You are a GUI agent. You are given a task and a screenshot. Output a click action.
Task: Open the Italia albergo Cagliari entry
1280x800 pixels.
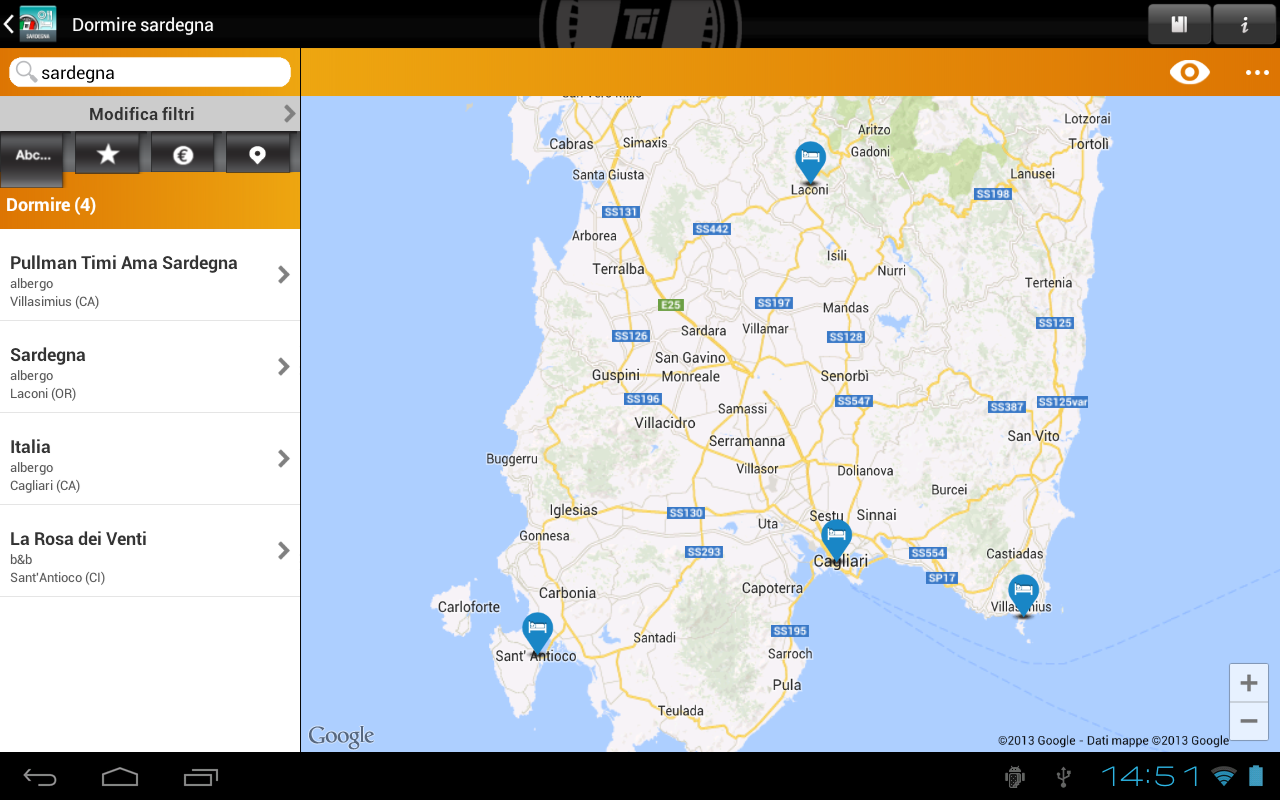pos(150,459)
